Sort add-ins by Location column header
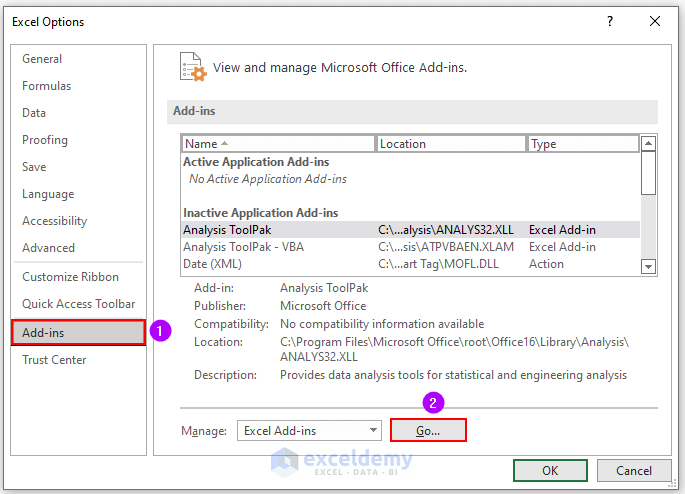 (450, 144)
